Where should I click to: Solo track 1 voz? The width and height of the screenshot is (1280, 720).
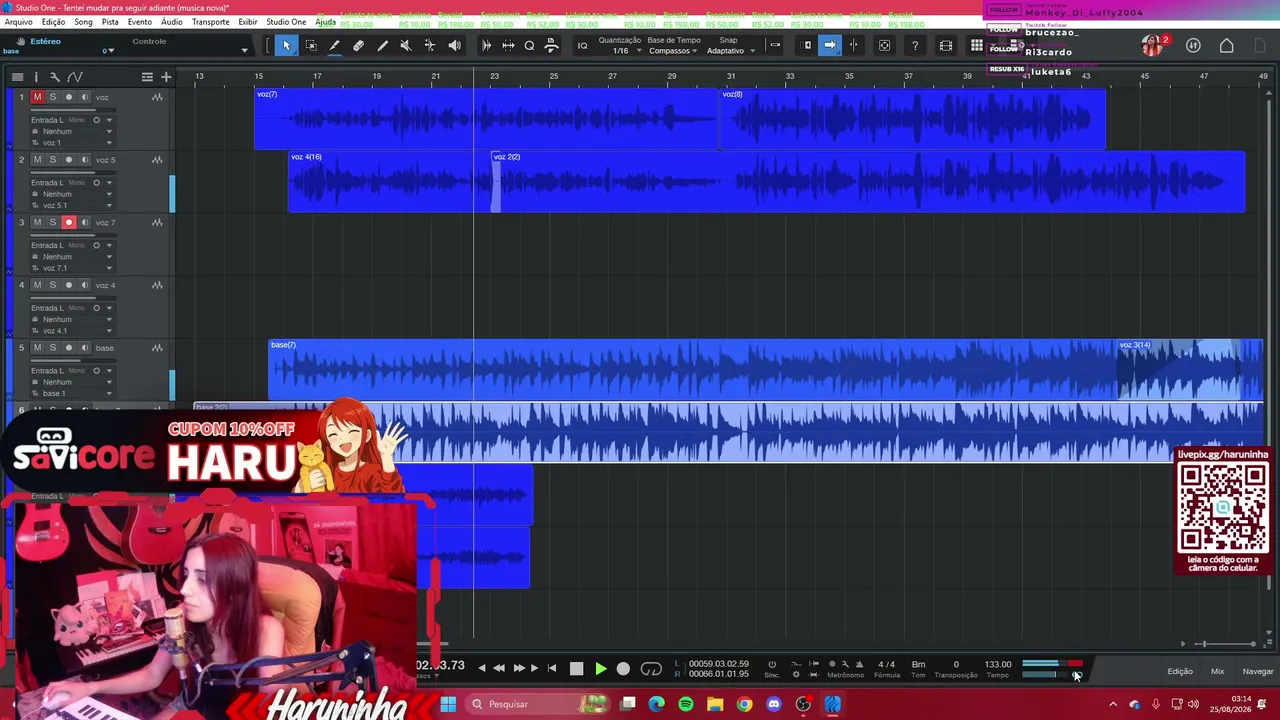click(53, 97)
